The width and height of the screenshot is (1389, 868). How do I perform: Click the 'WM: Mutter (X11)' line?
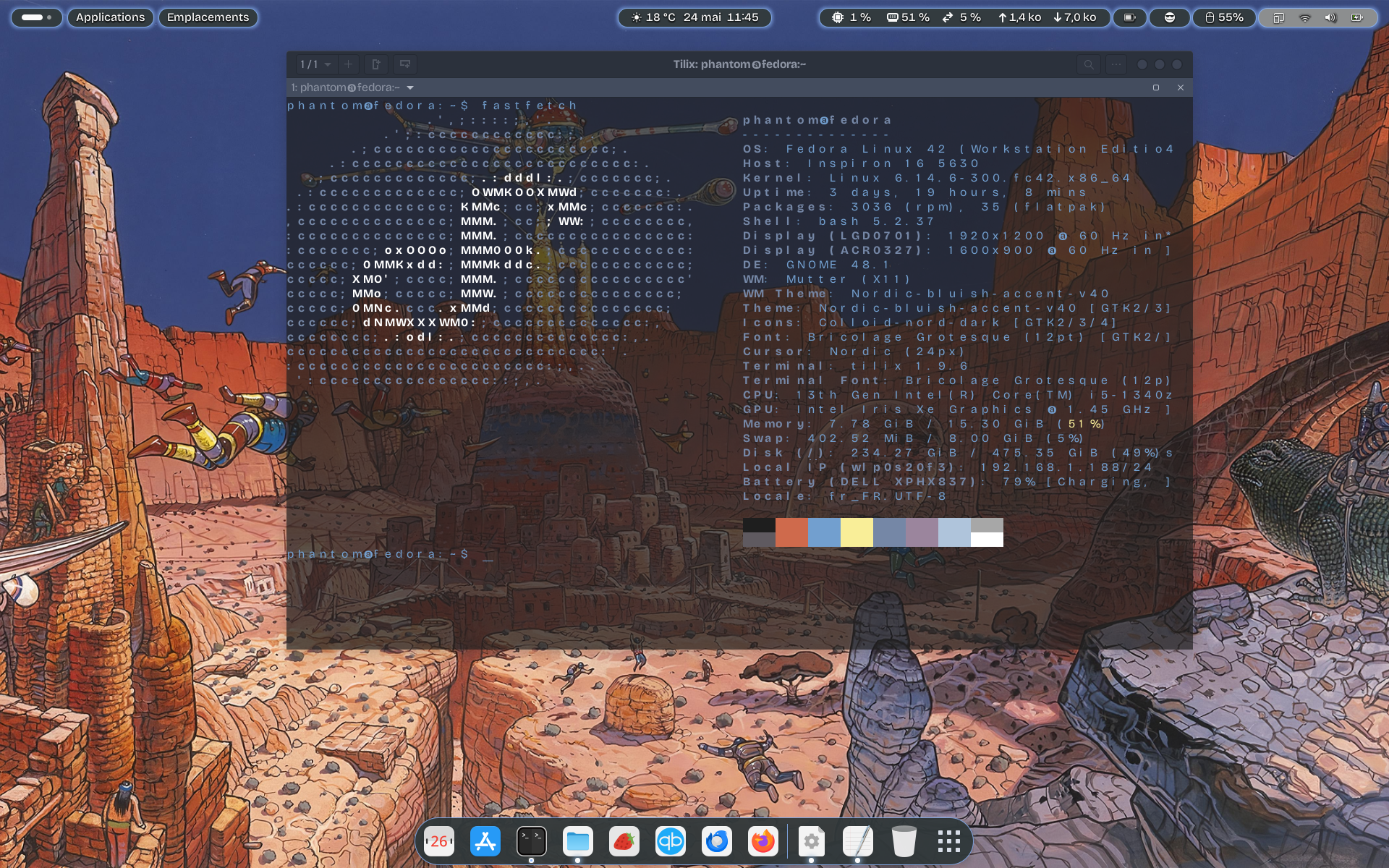(x=827, y=279)
